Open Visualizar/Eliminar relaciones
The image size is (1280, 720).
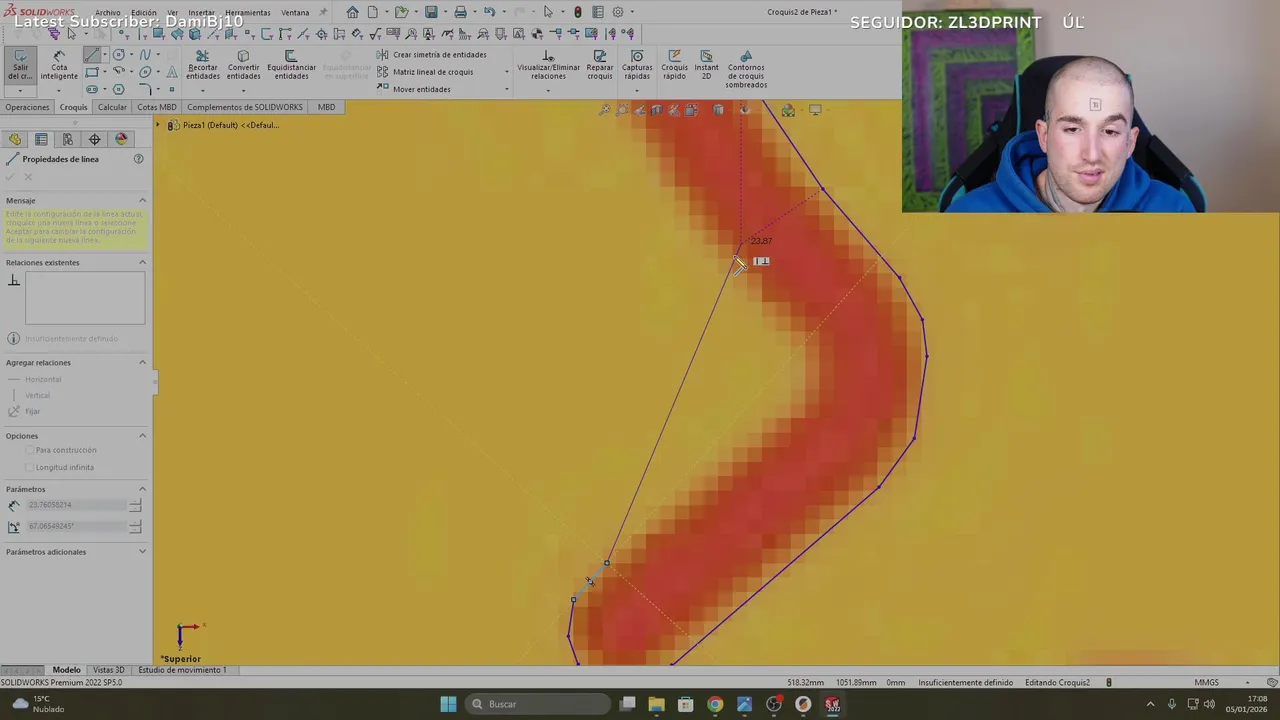[548, 66]
